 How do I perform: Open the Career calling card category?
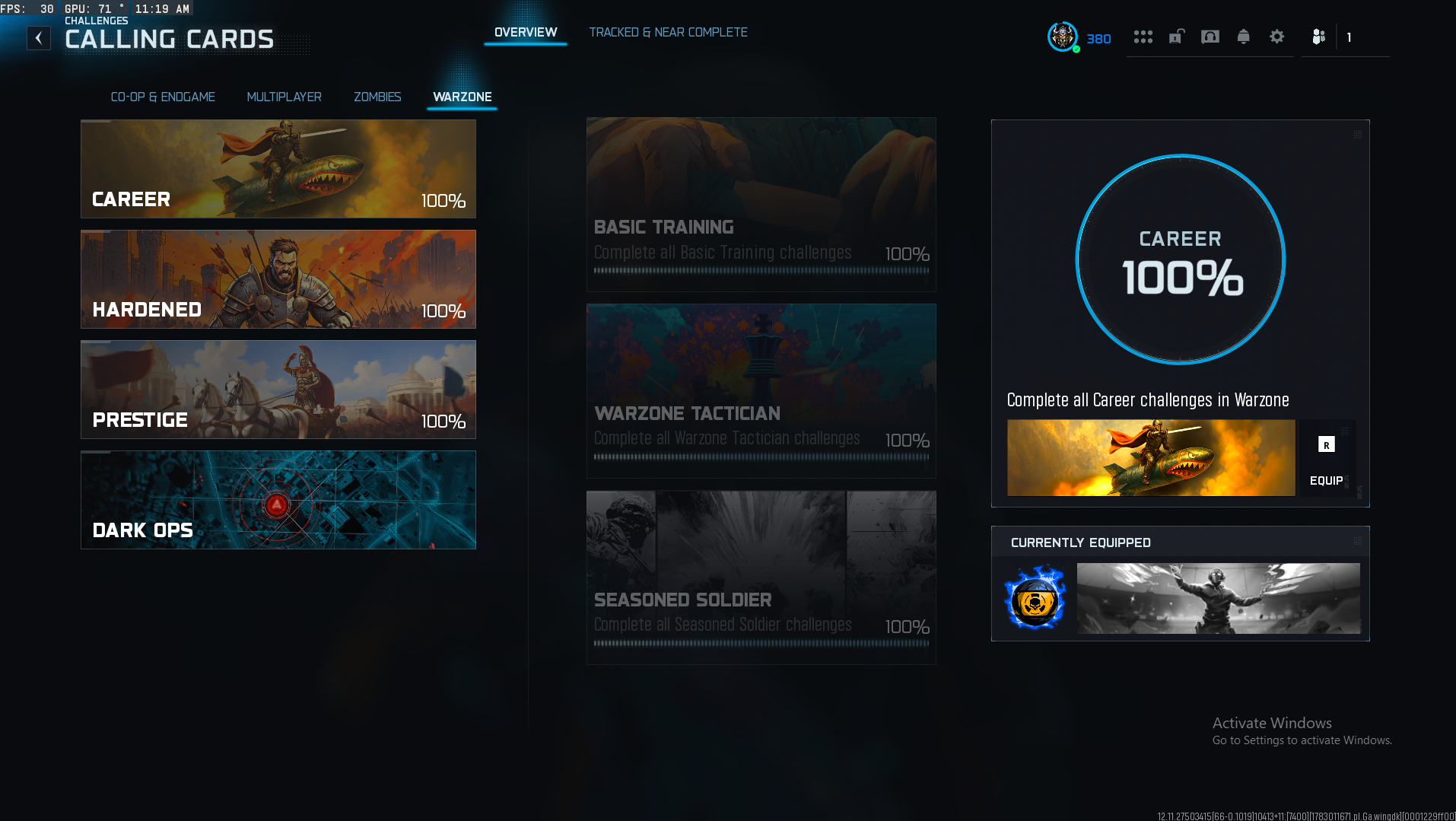278,169
